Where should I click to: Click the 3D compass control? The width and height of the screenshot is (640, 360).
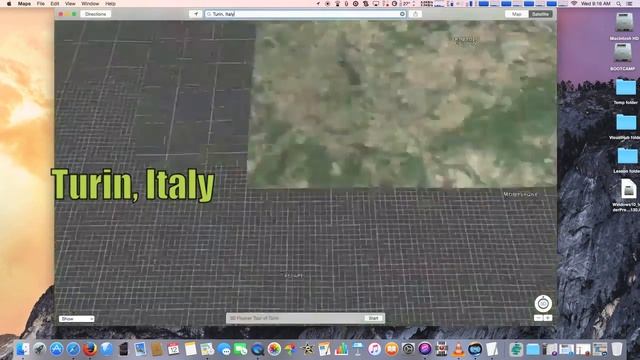click(x=543, y=304)
